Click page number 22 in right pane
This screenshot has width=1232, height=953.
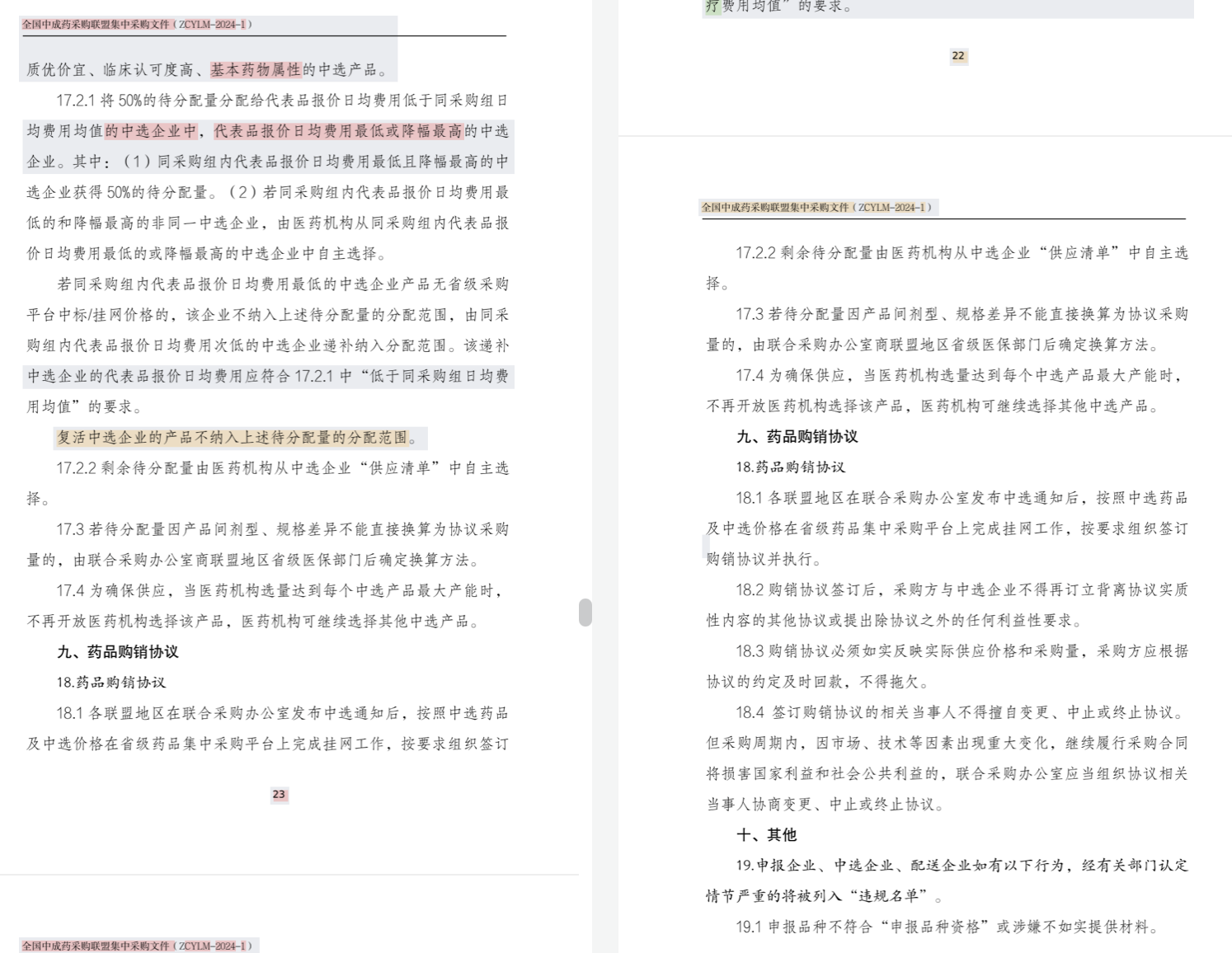click(x=958, y=56)
